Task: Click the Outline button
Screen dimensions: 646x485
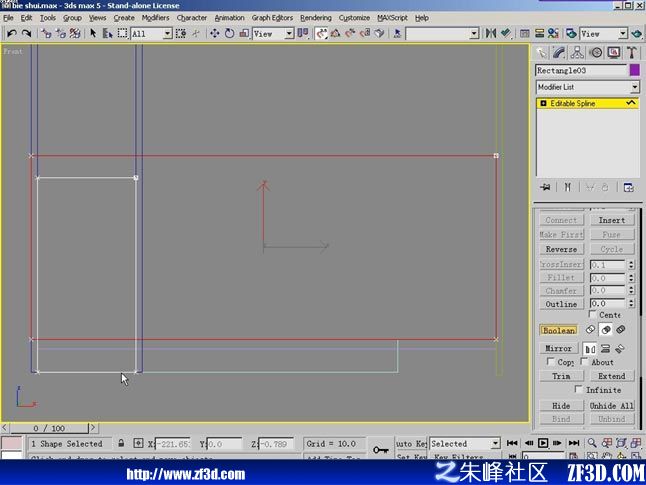Action: tap(561, 304)
